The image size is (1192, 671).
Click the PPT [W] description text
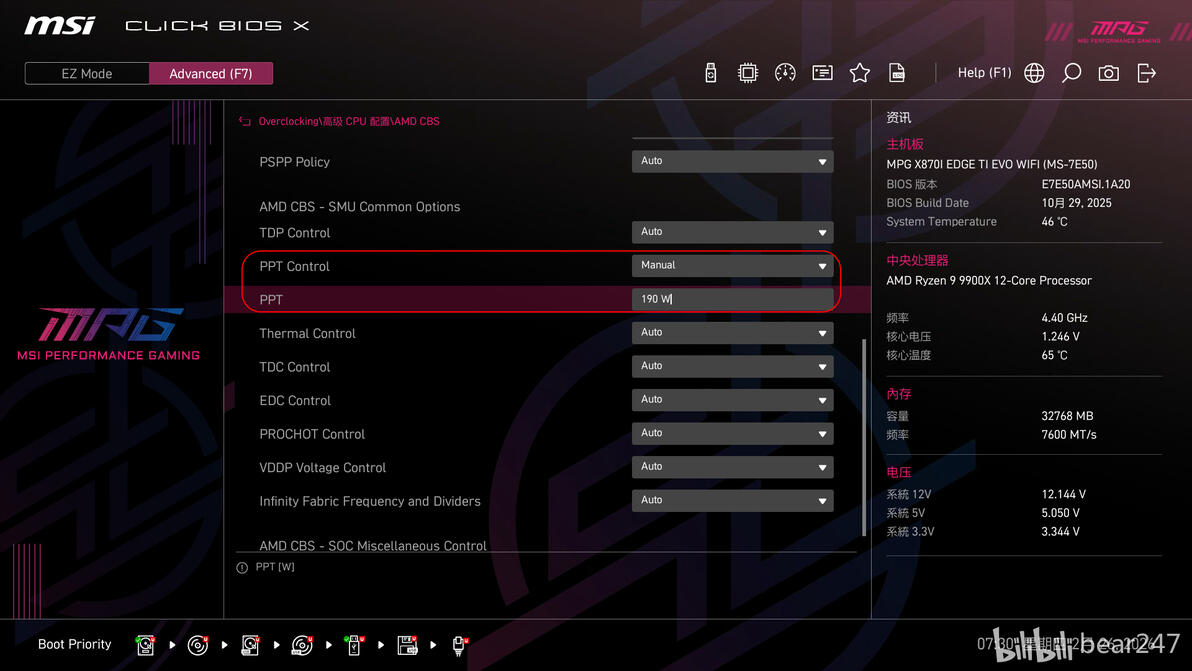coord(275,567)
